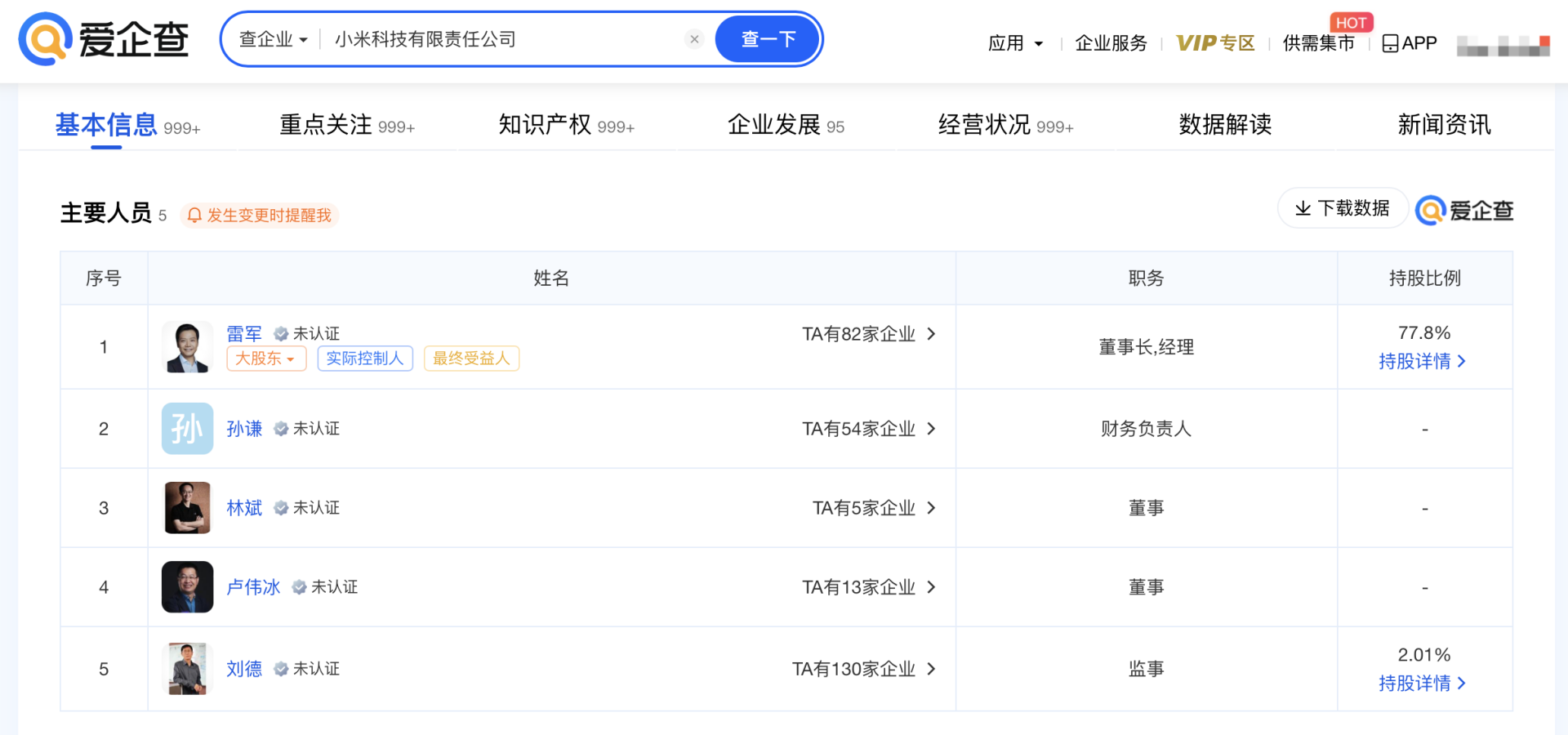This screenshot has width=1568, height=735.
Task: Switch to the 数据解读 tab
Action: [x=1225, y=125]
